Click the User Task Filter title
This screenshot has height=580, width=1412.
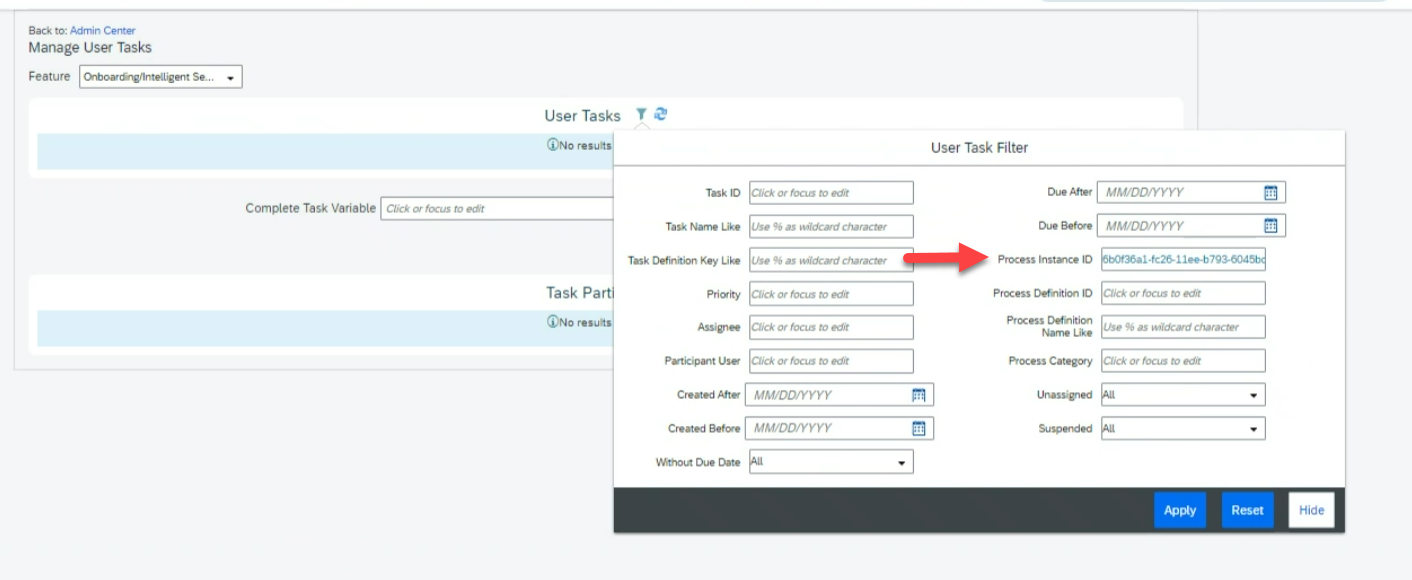979,147
